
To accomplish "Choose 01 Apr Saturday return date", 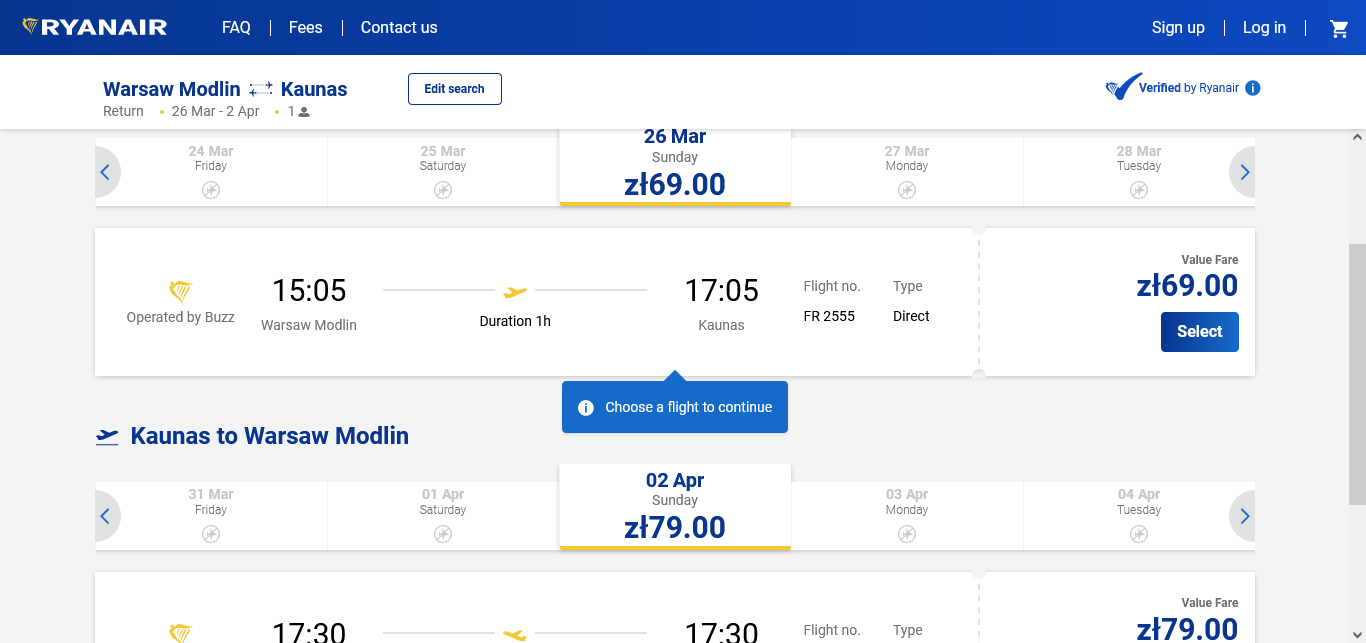I will point(443,516).
